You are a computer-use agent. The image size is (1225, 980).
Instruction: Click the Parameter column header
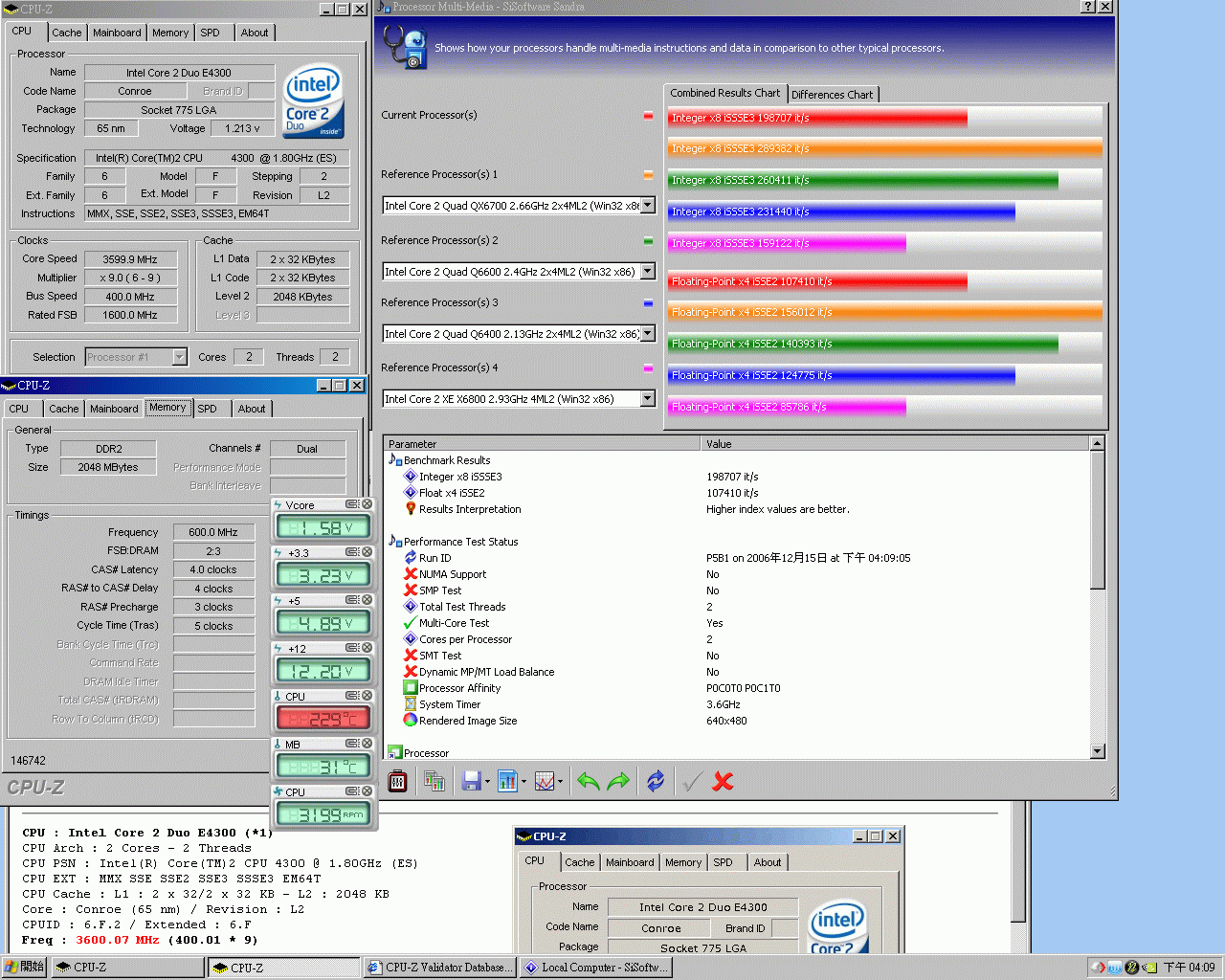[x=542, y=443]
